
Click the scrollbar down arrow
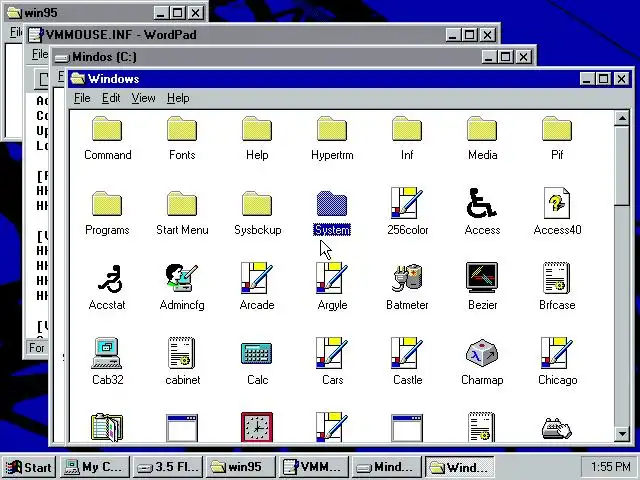[622, 433]
